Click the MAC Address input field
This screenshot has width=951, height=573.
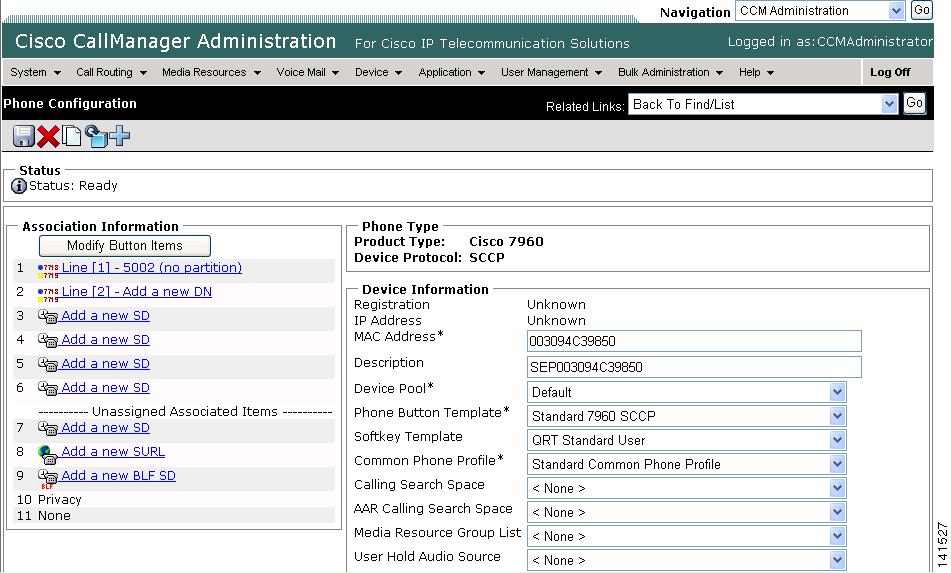click(x=694, y=341)
